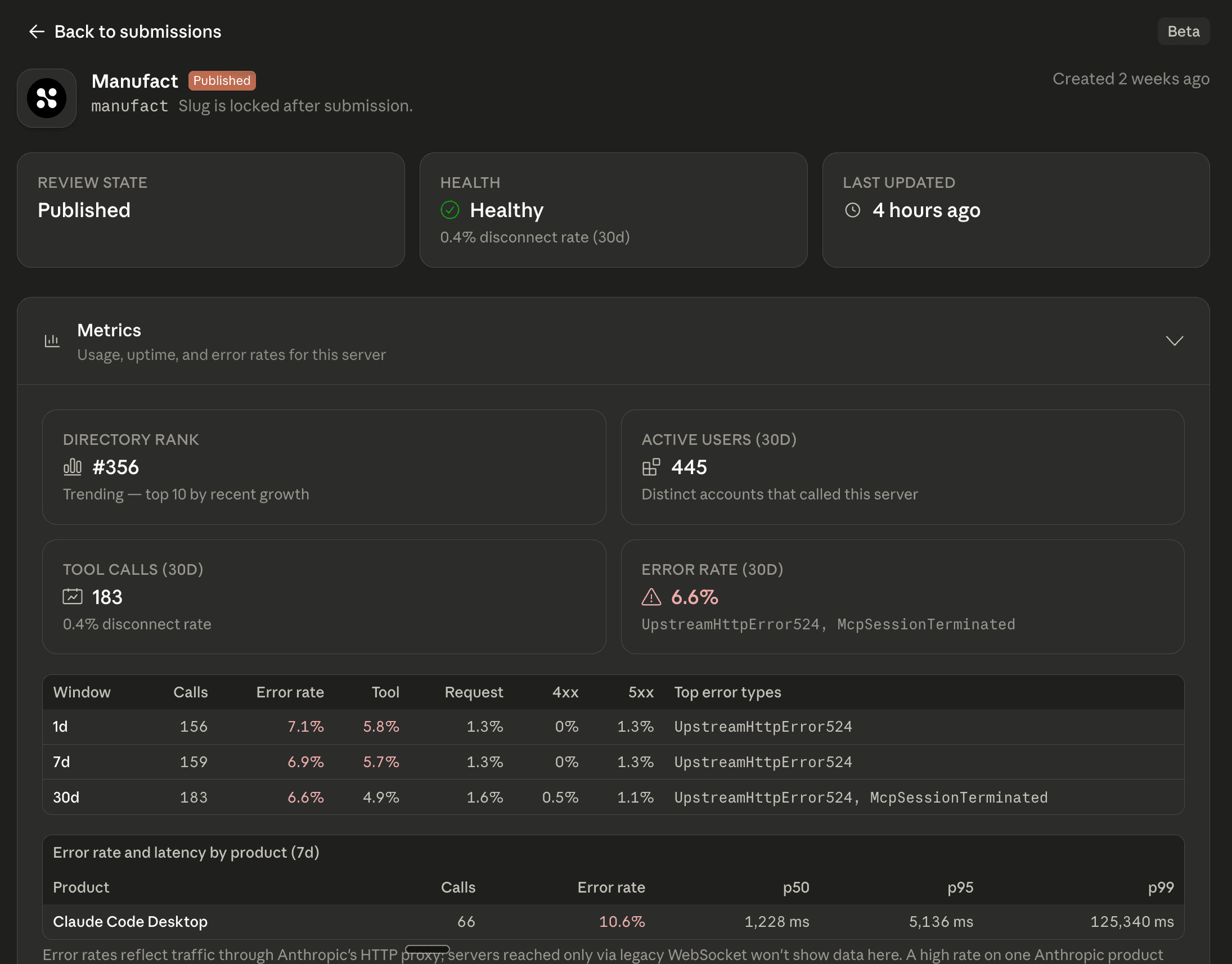Click the 0.5% 4xx value in 30d row
Viewport: 1232px width, 964px height.
pyautogui.click(x=560, y=798)
